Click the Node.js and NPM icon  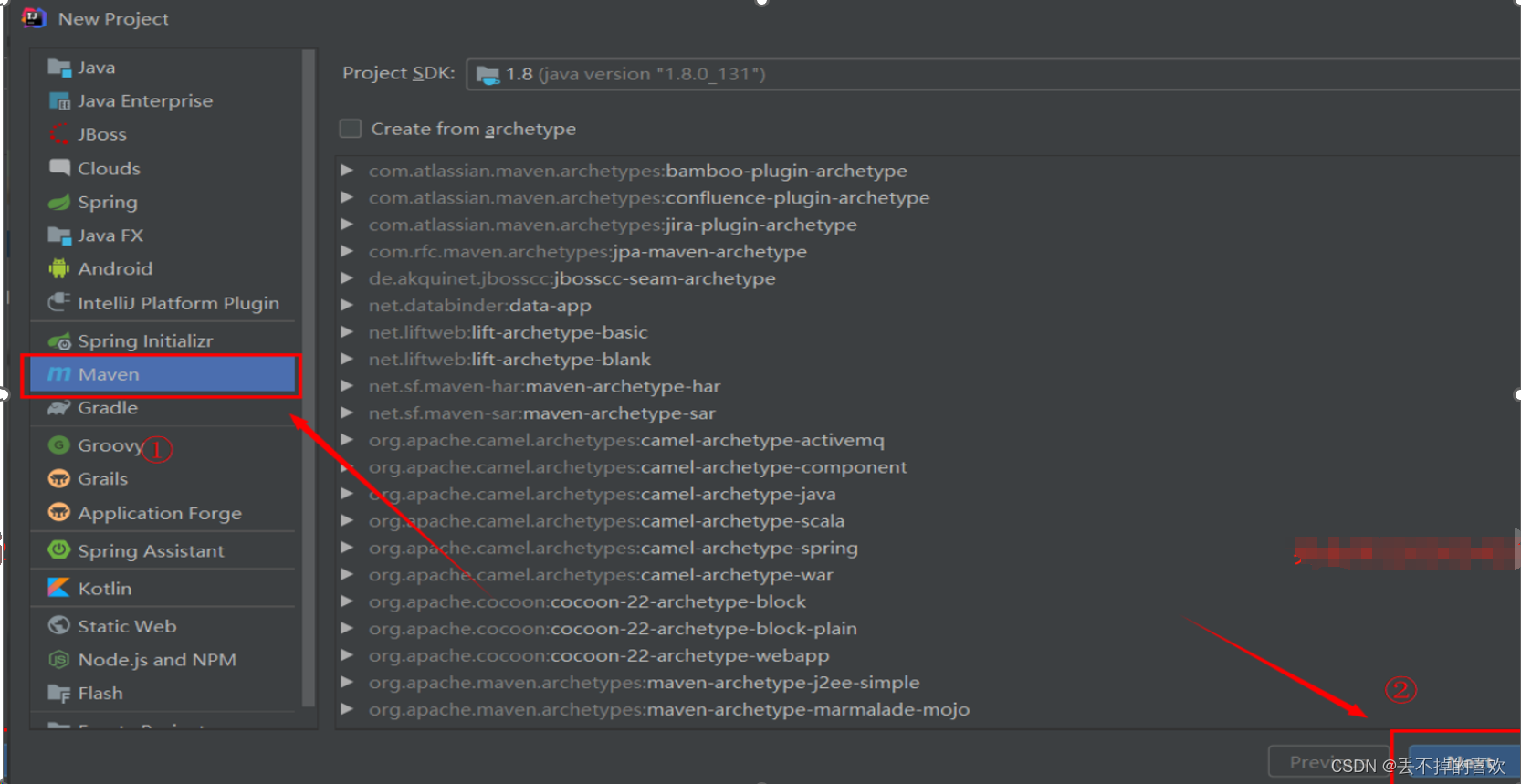pyautogui.click(x=59, y=660)
